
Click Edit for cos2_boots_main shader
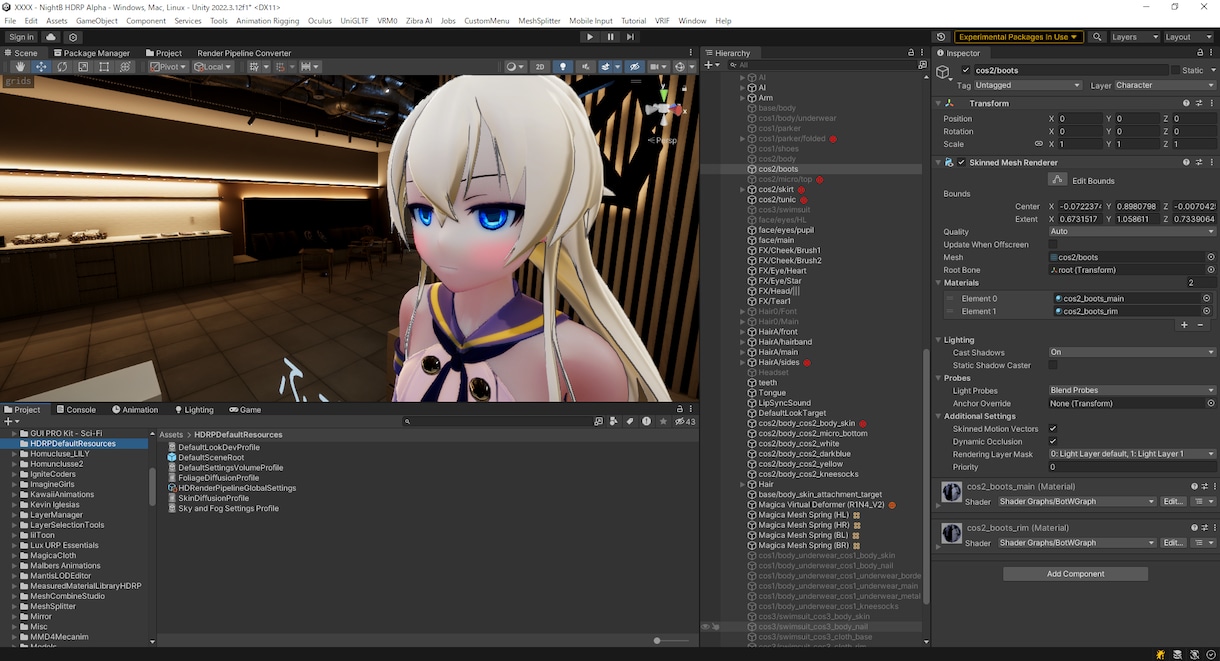[1172, 501]
